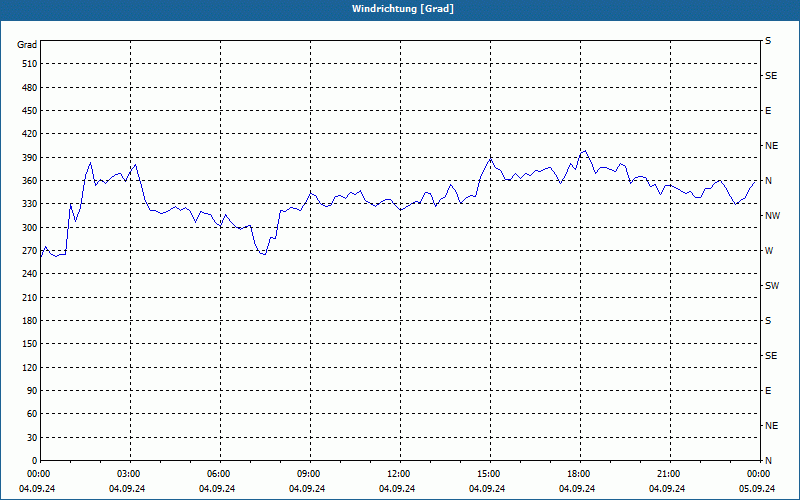Select the 12:00 time label
800x500 pixels.
[x=398, y=474]
